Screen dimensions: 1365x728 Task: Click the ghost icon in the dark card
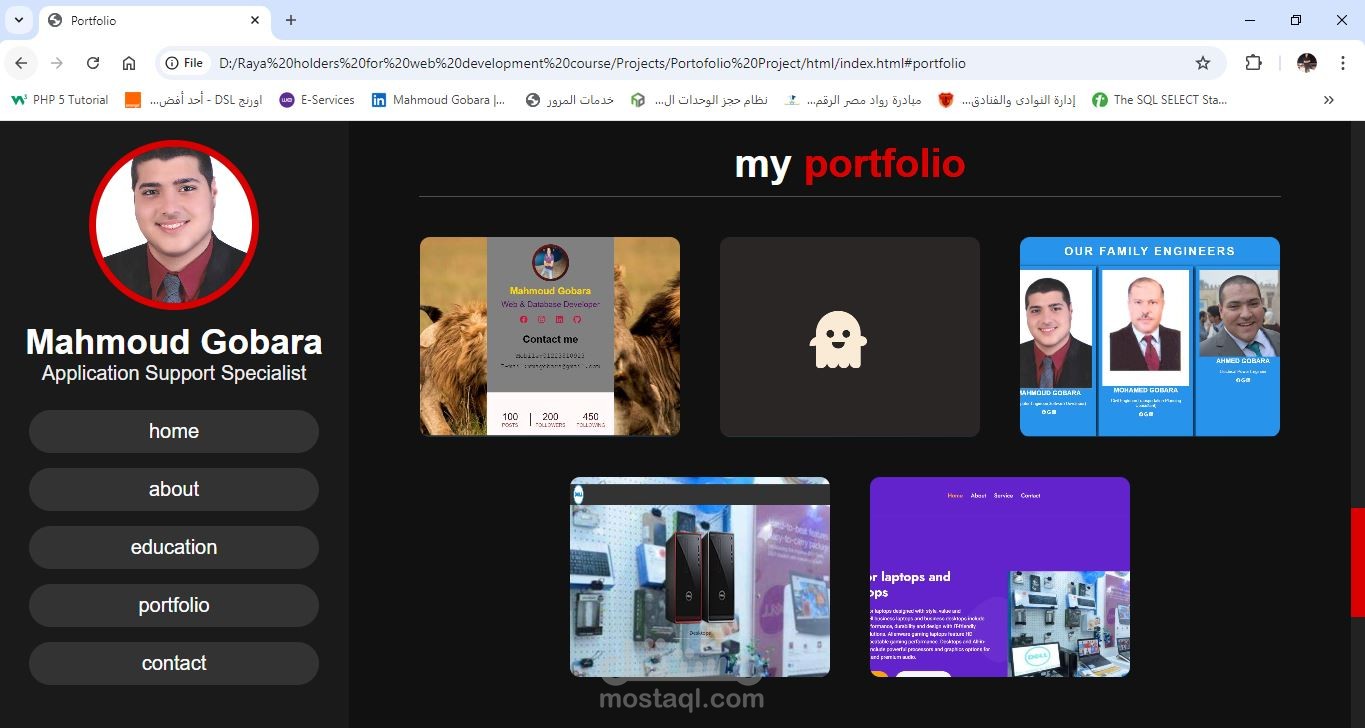(838, 340)
